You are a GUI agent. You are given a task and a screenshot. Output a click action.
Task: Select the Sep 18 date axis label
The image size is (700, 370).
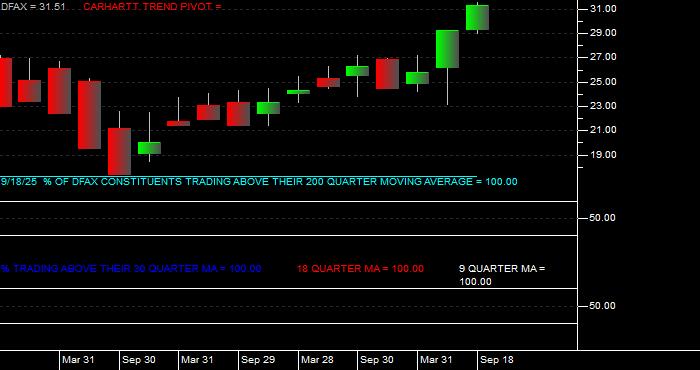[x=496, y=360]
